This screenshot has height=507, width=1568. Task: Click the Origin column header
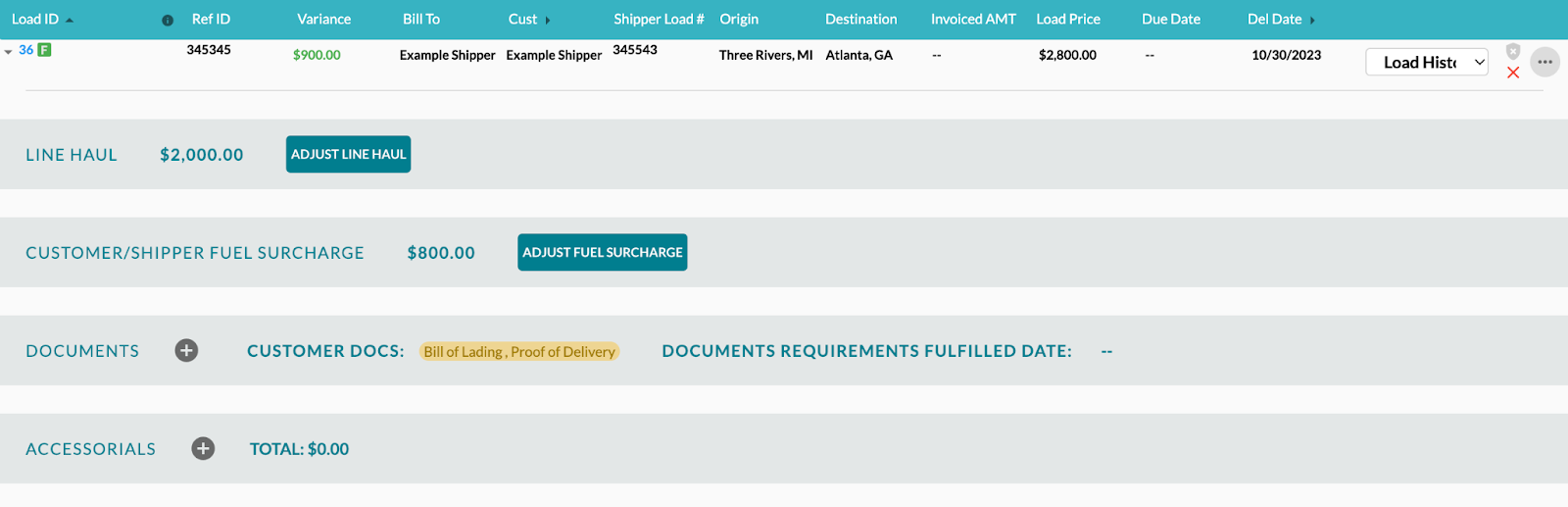[739, 19]
